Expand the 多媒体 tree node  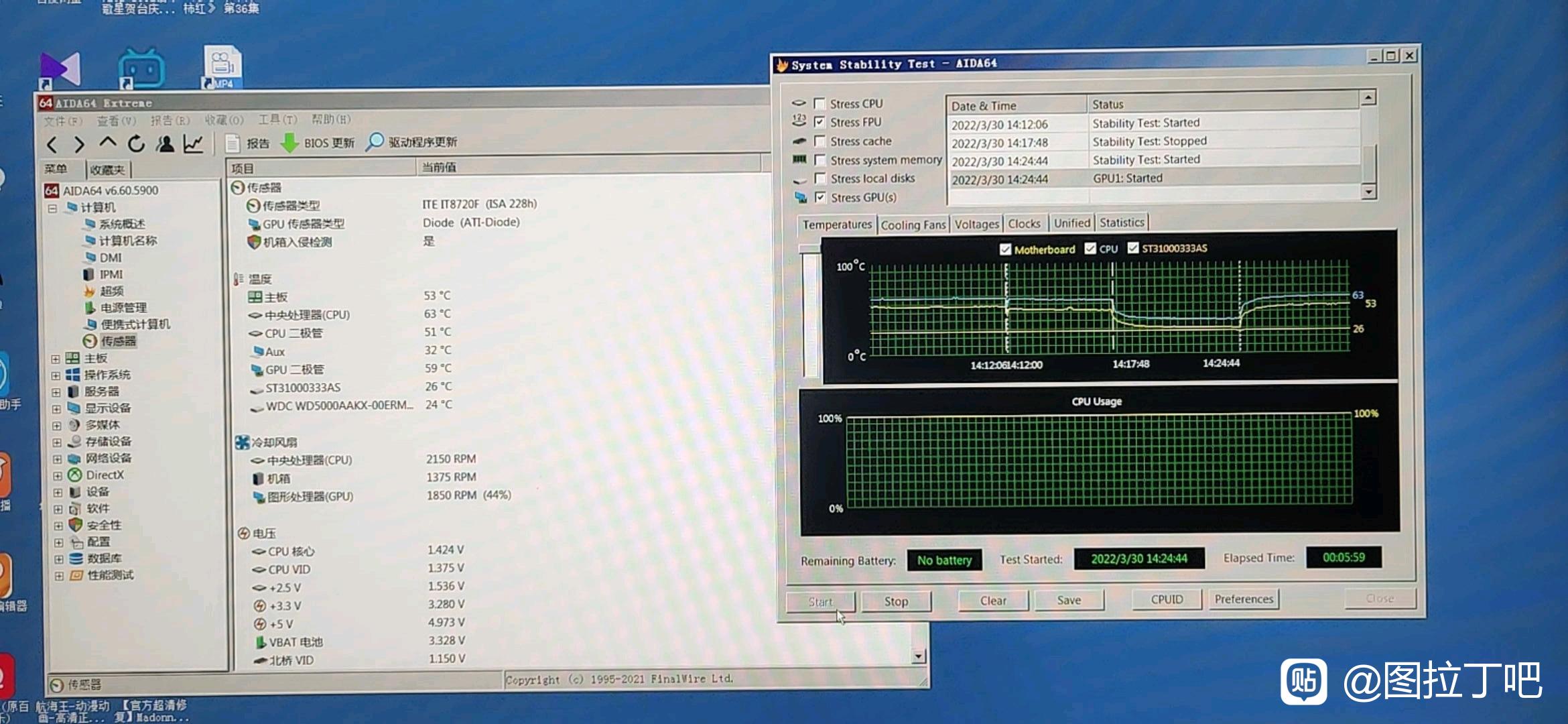pyautogui.click(x=57, y=426)
